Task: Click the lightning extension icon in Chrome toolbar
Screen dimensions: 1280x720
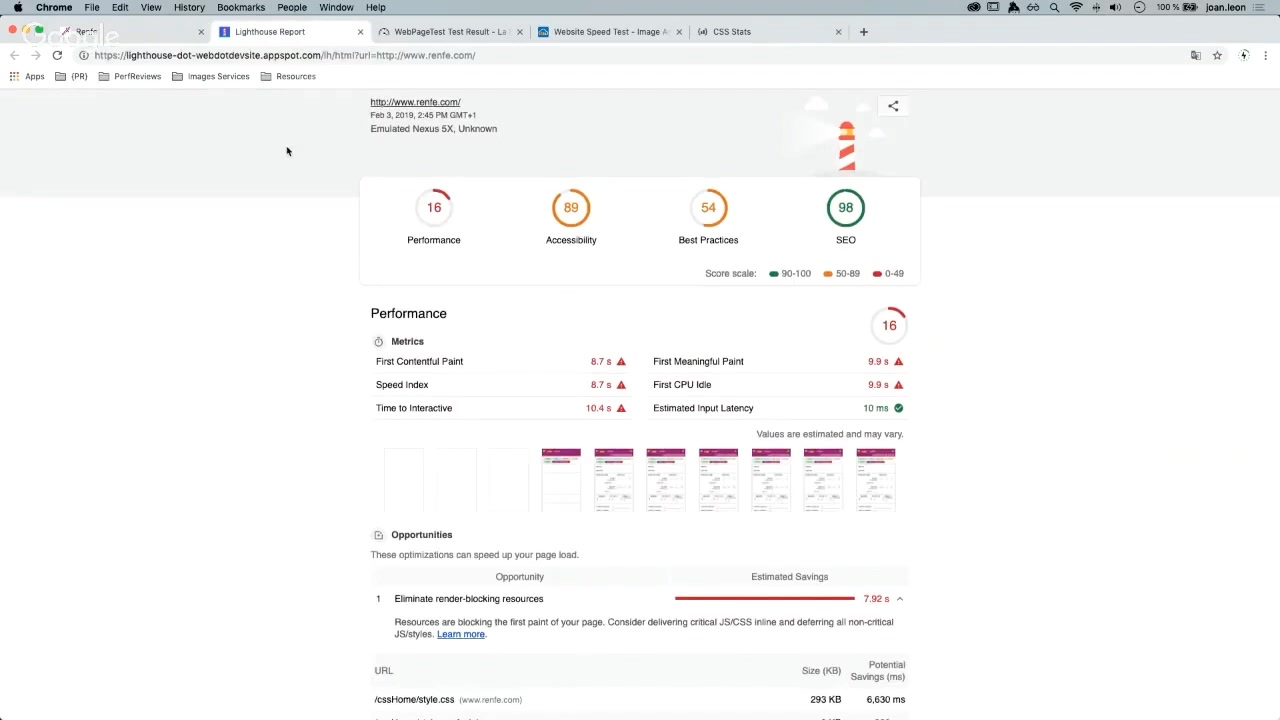Action: coord(1244,55)
